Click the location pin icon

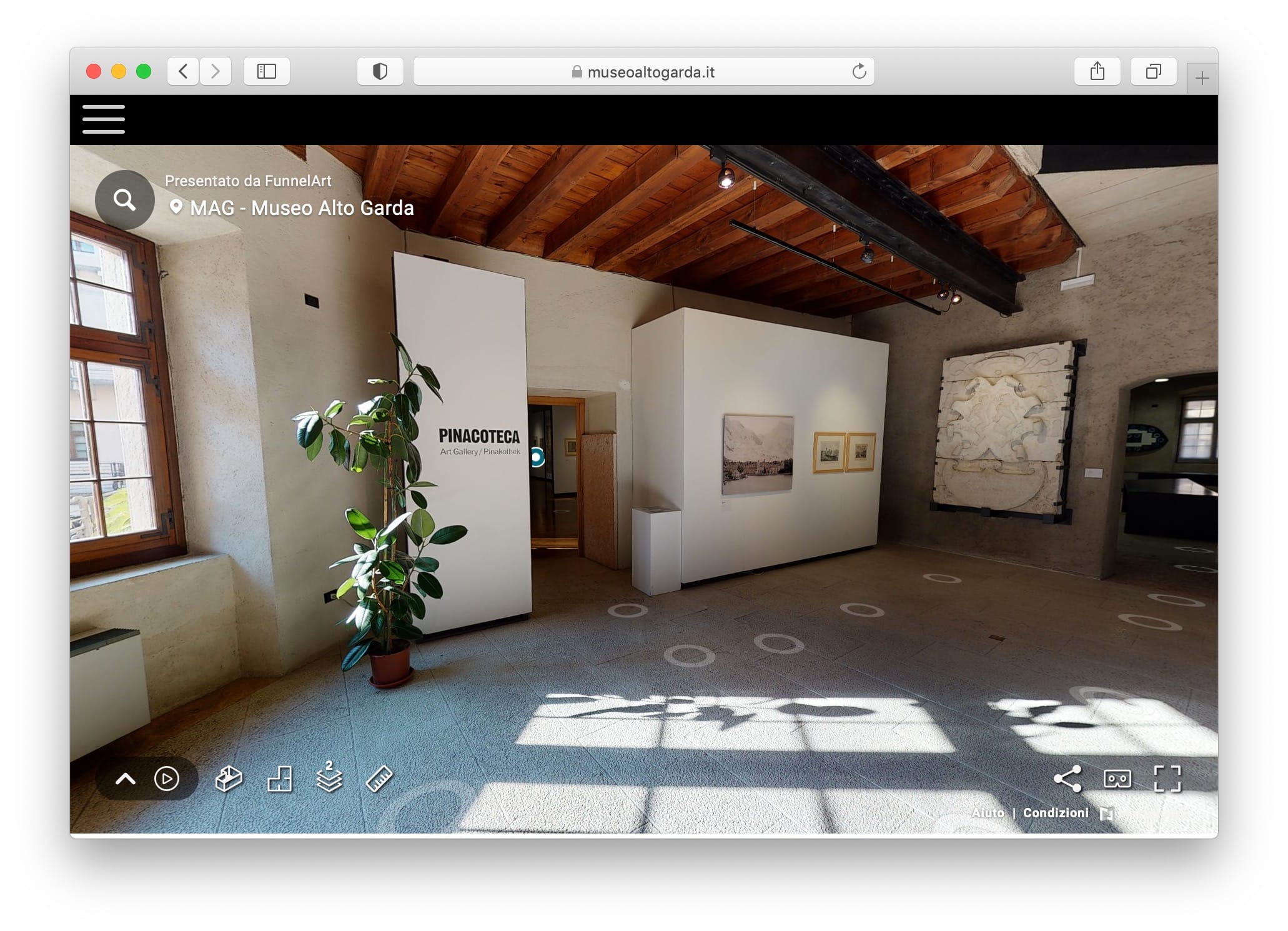(x=176, y=207)
